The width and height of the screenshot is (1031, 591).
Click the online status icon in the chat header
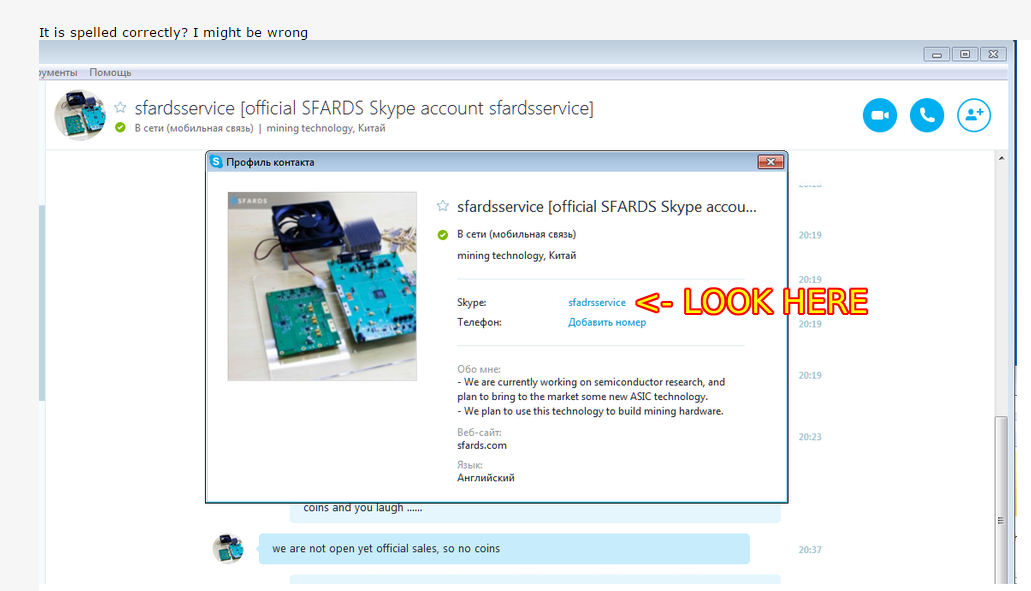click(x=120, y=128)
